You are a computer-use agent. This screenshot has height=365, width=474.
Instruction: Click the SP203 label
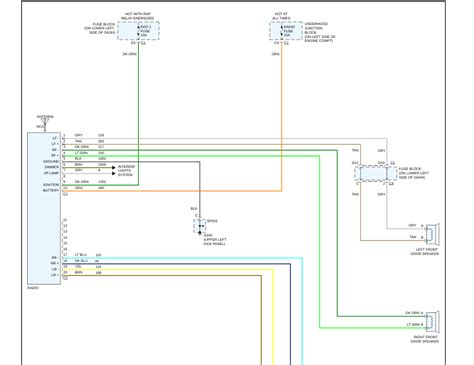pyautogui.click(x=212, y=221)
